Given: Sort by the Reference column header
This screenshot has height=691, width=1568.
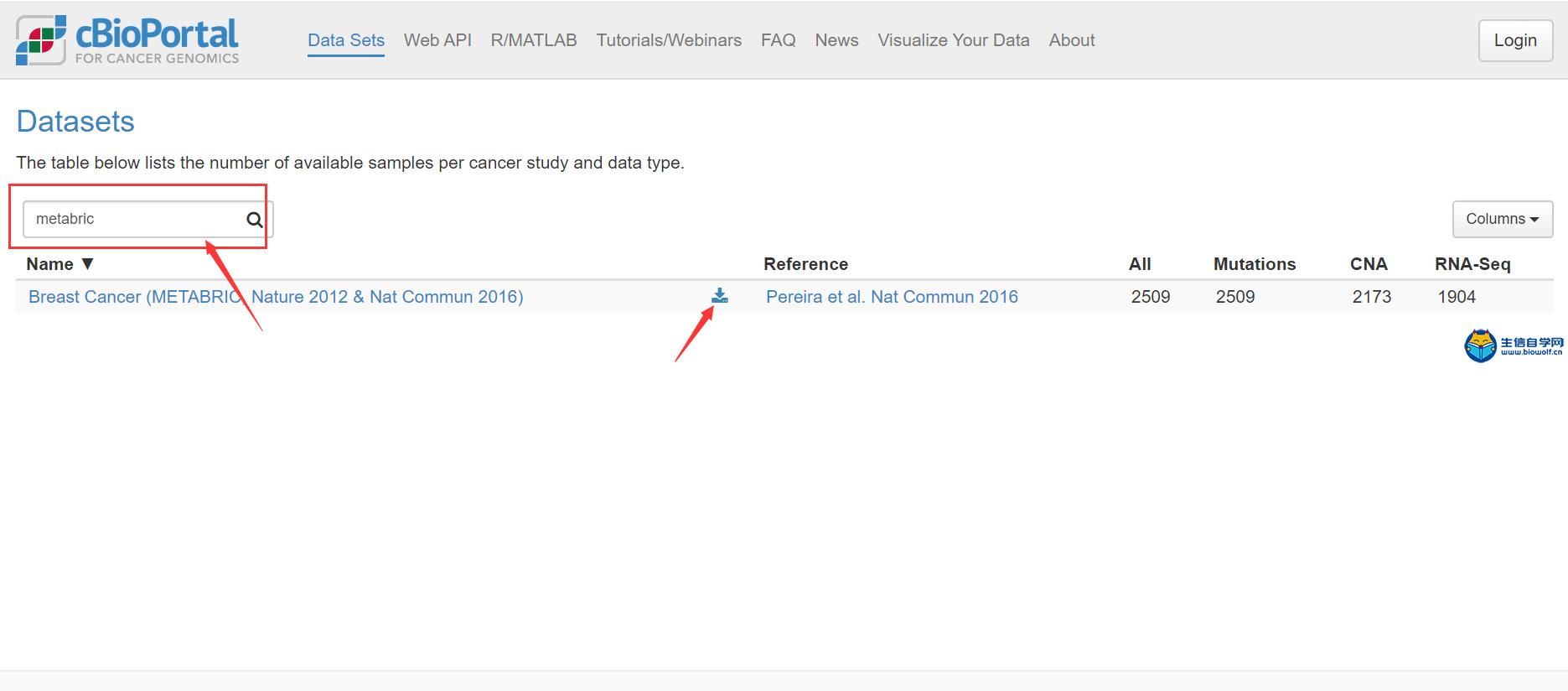Looking at the screenshot, I should coord(805,264).
